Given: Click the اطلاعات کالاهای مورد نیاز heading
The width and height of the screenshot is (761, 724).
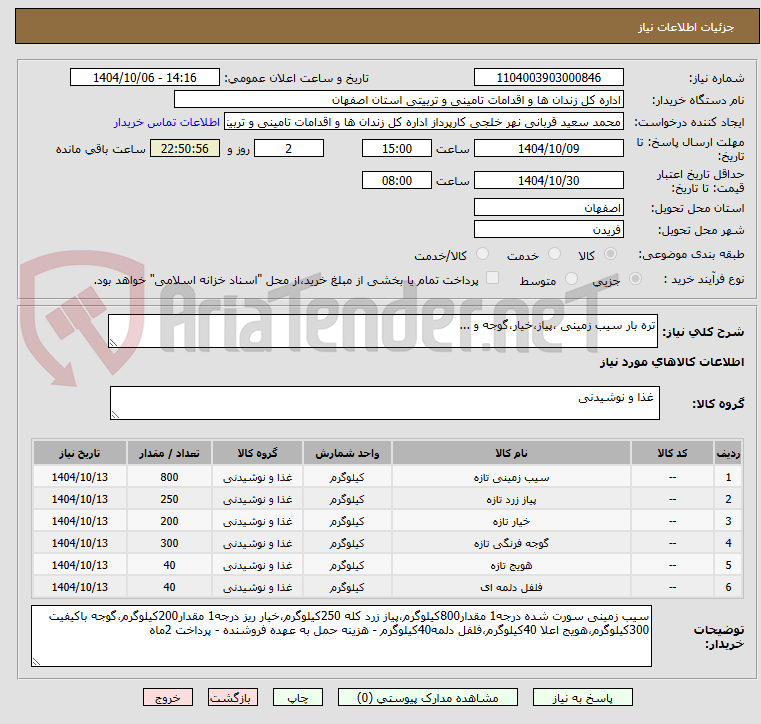Looking at the screenshot, I should click(x=672, y=362).
